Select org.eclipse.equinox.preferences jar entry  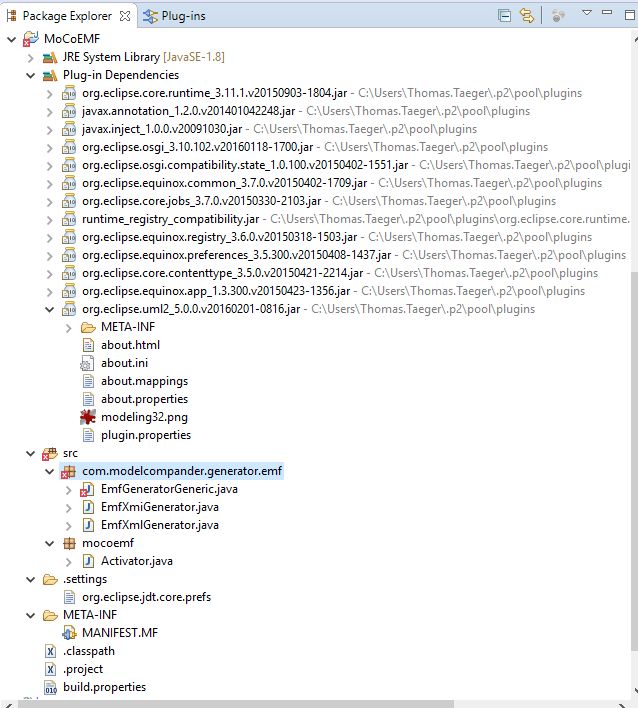tap(237, 256)
